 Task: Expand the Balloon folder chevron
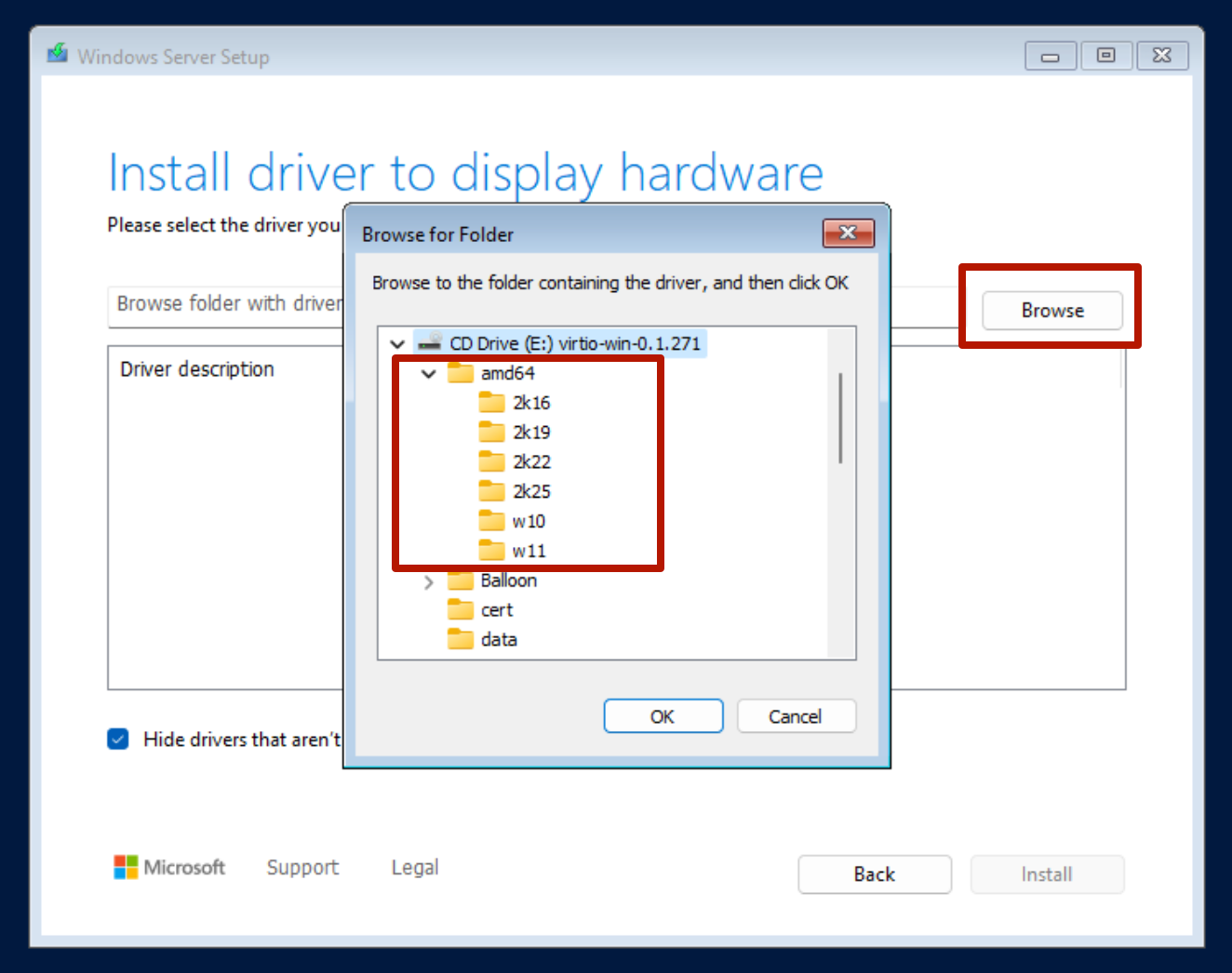tap(429, 582)
